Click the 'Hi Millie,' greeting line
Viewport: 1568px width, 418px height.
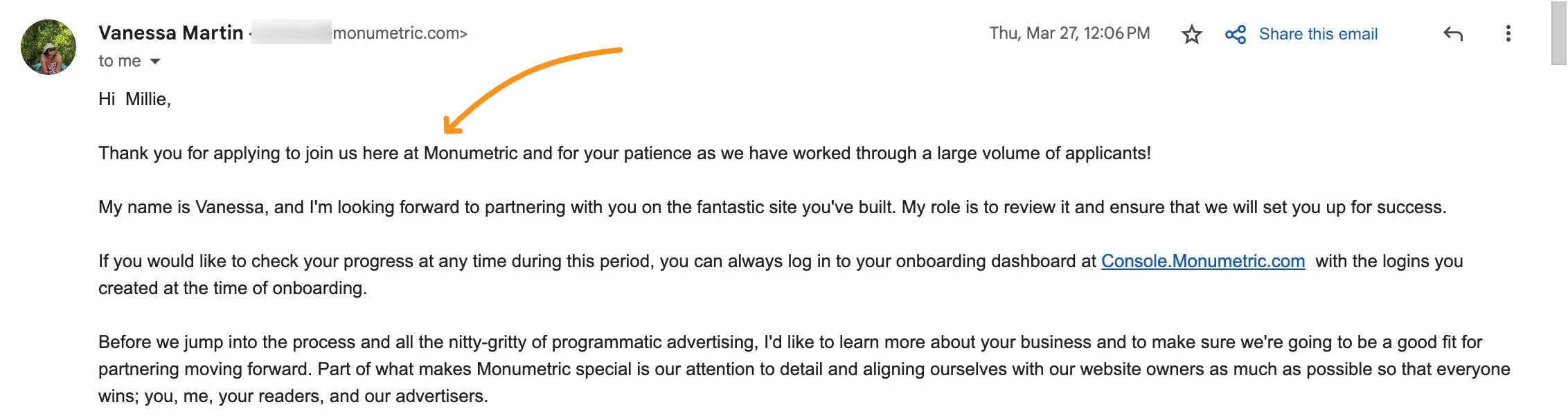[134, 99]
